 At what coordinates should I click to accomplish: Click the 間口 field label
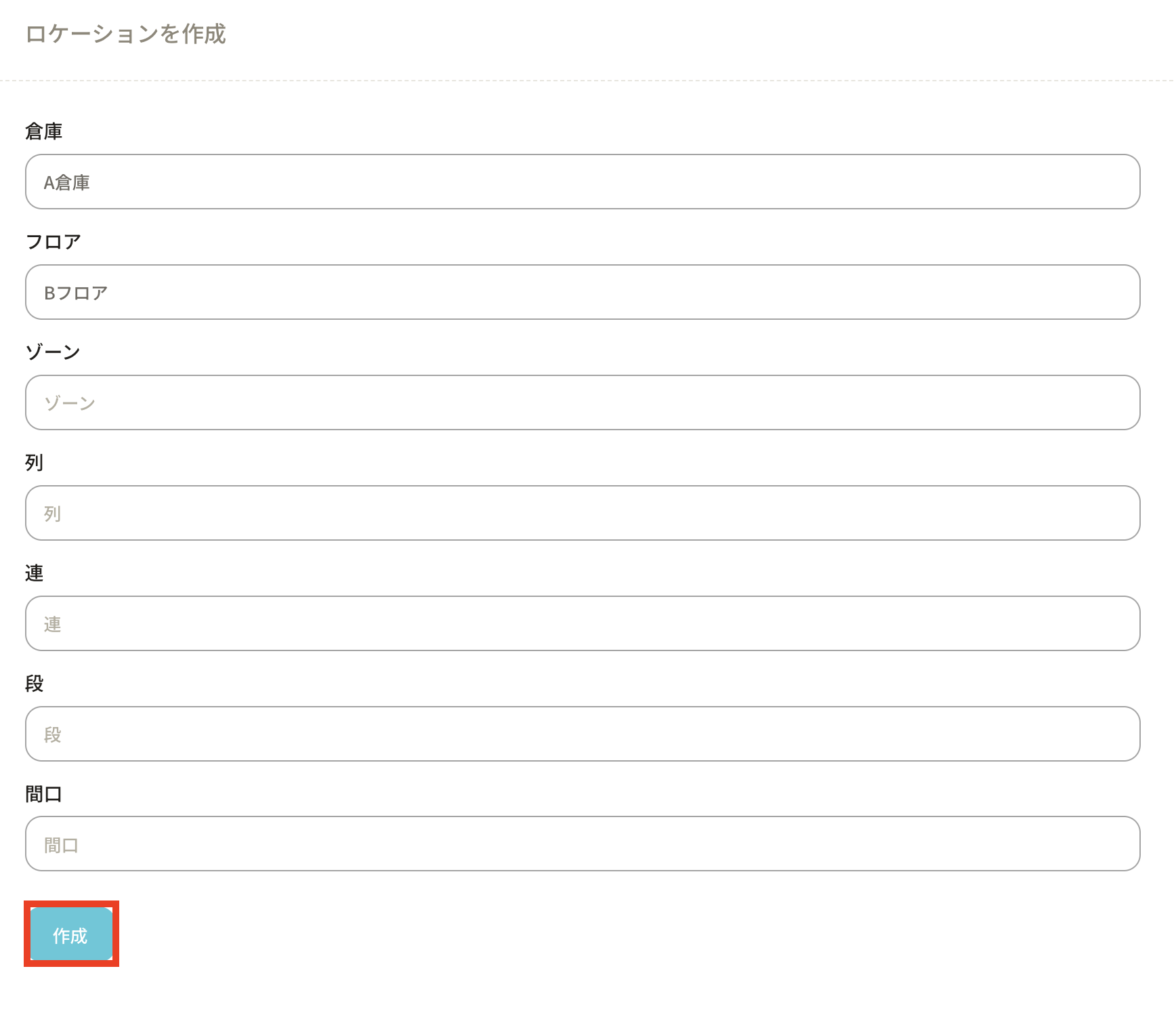pos(44,794)
